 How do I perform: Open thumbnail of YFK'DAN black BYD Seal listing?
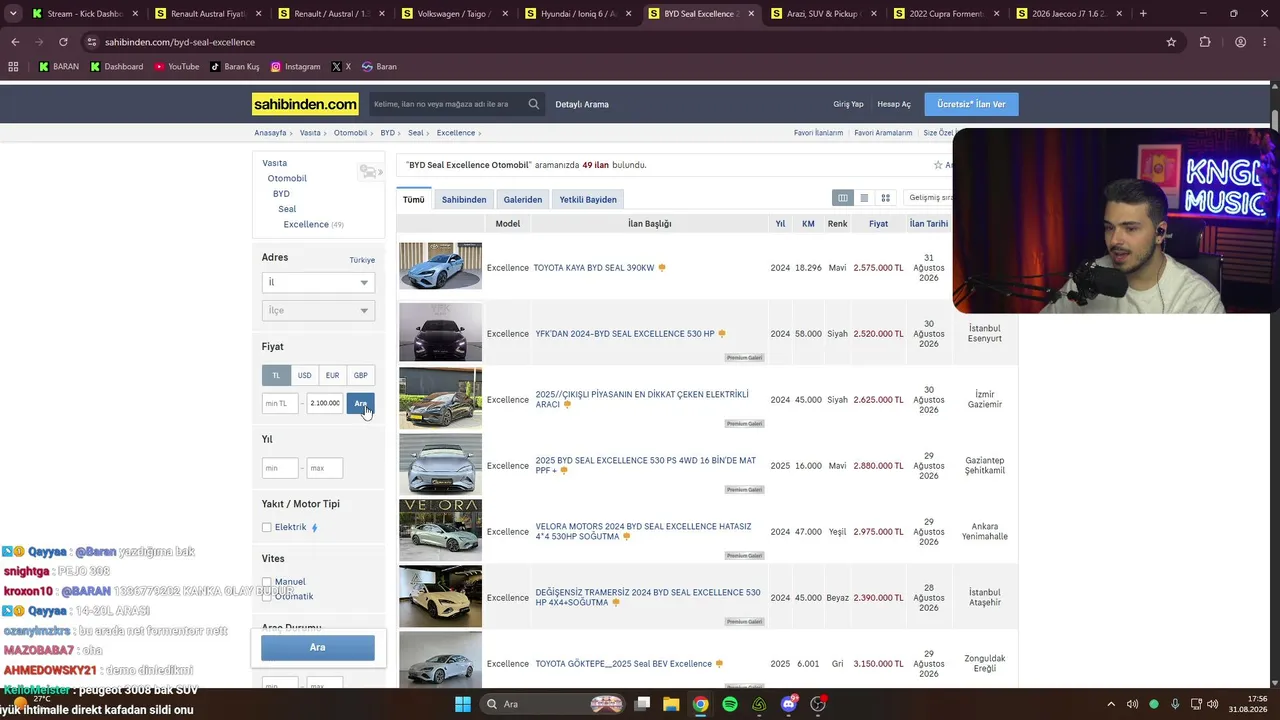(x=440, y=332)
